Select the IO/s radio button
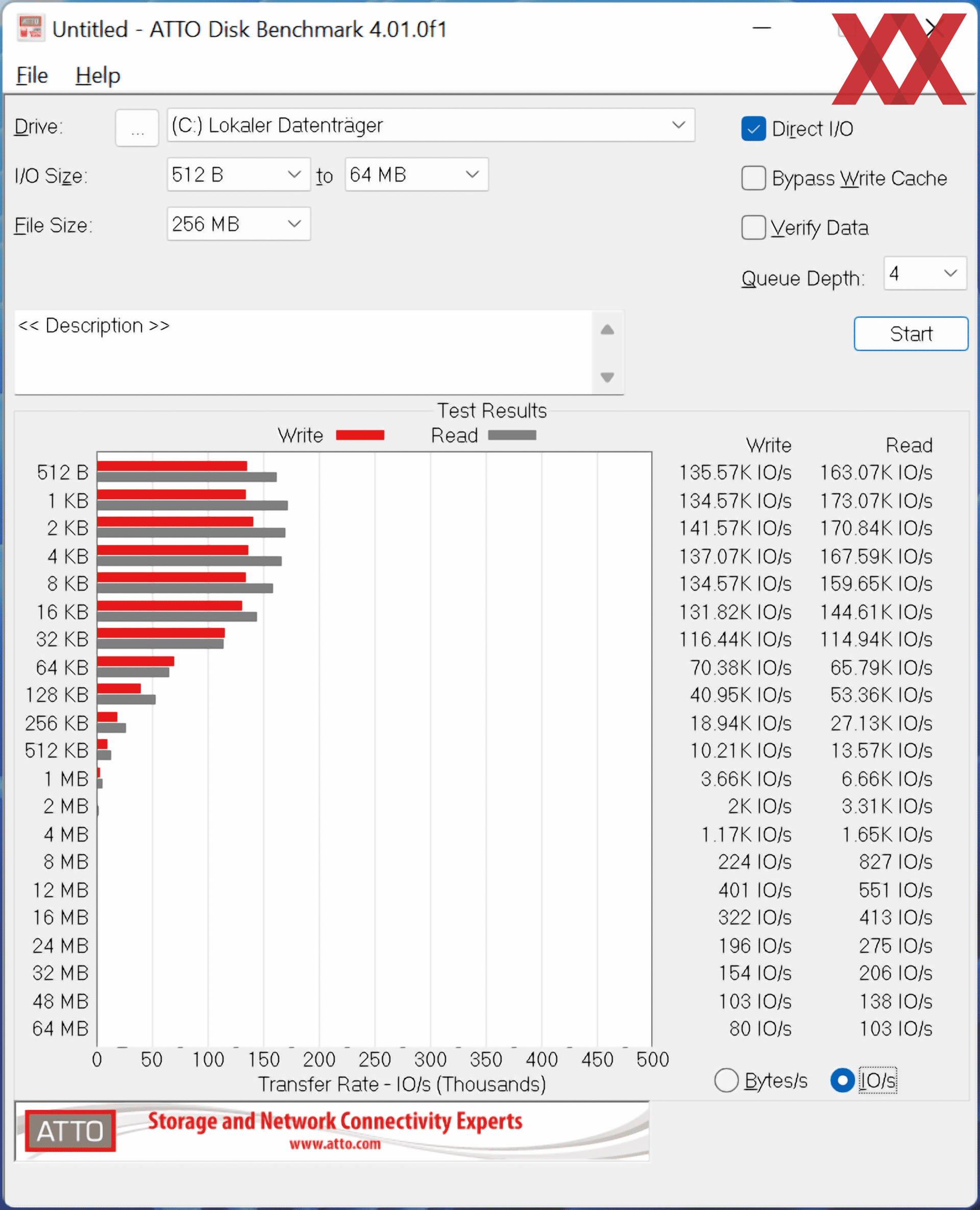980x1210 pixels. [x=842, y=1080]
